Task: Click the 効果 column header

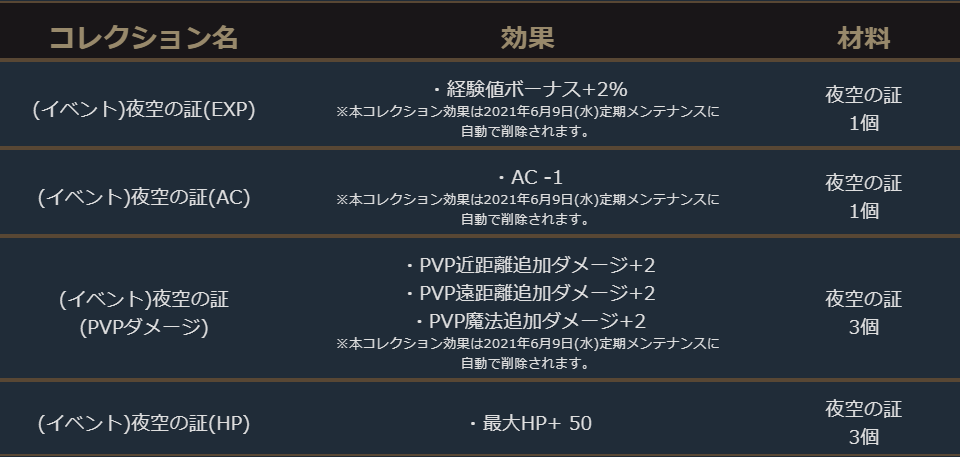Action: coord(527,39)
